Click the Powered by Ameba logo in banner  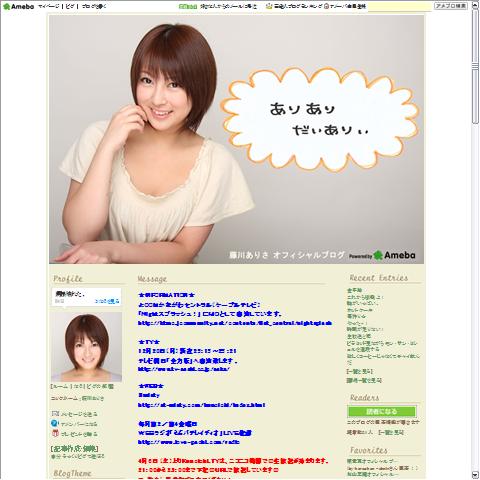pos(382,255)
